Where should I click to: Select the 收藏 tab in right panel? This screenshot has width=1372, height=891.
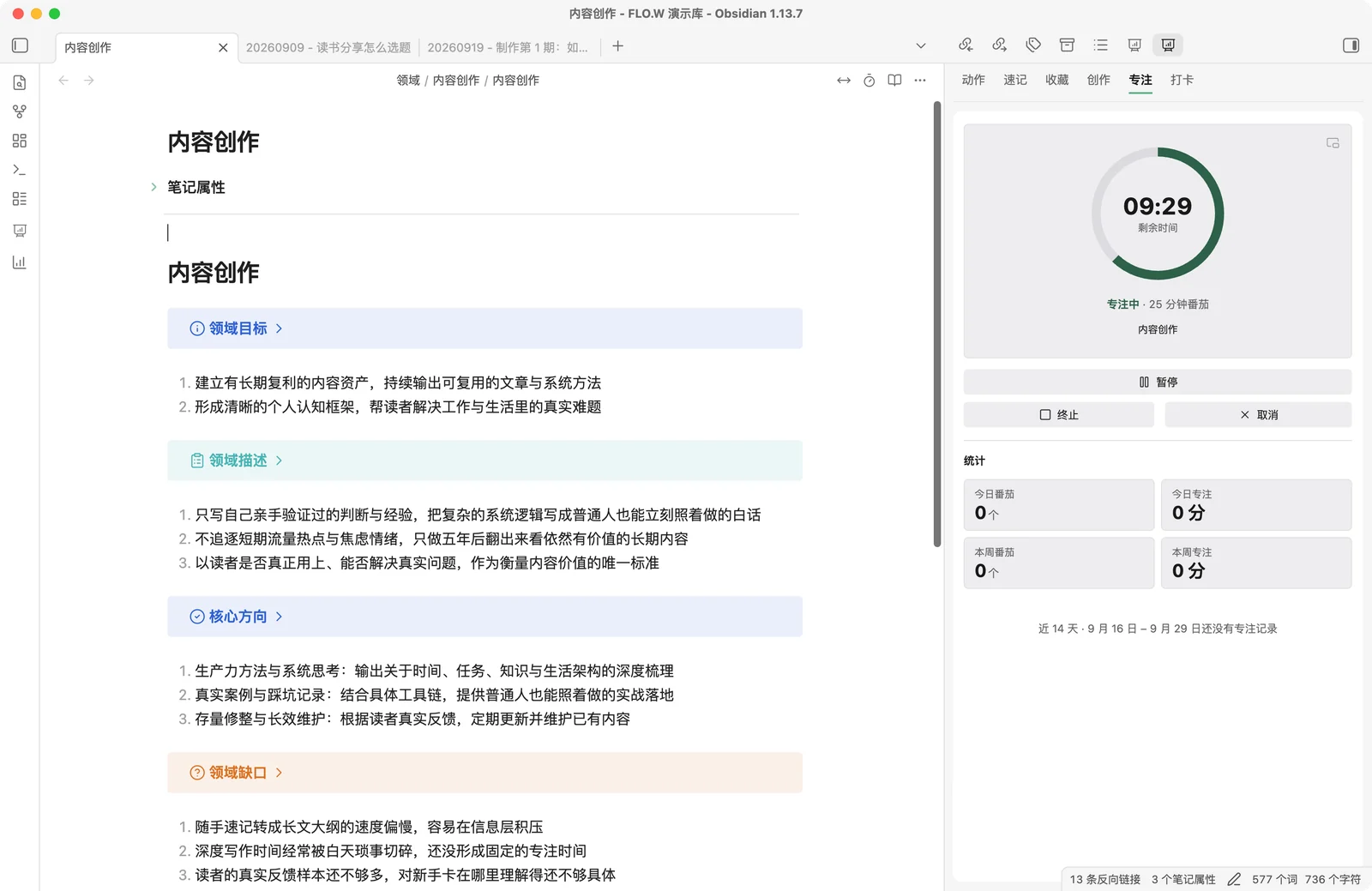click(1056, 80)
